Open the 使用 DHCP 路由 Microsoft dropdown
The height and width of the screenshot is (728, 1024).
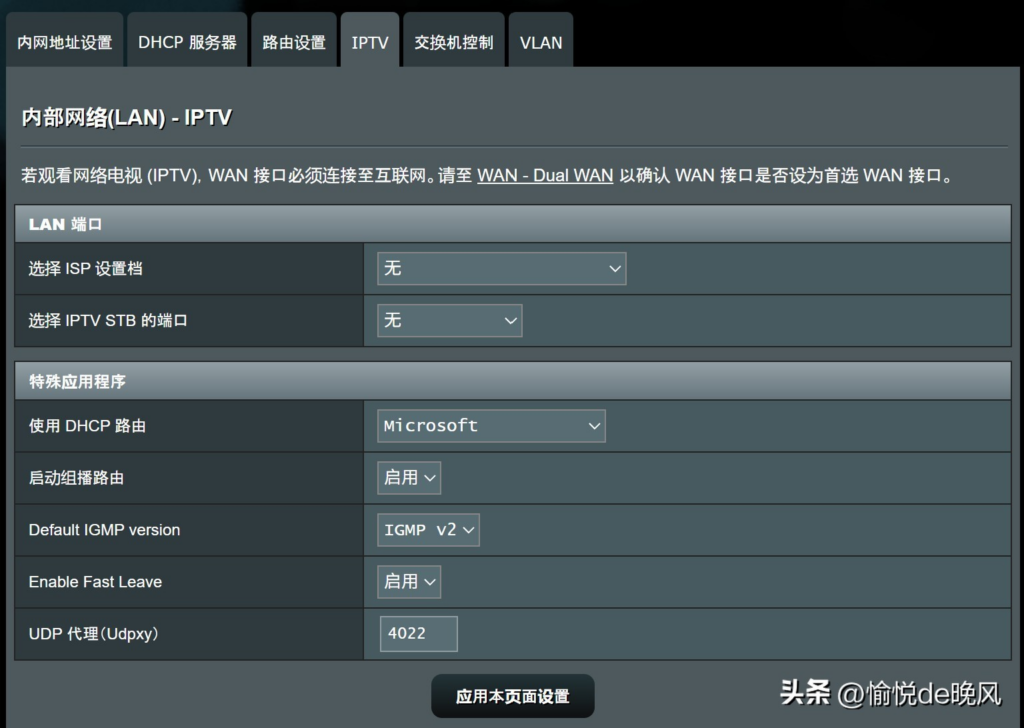(x=491, y=426)
